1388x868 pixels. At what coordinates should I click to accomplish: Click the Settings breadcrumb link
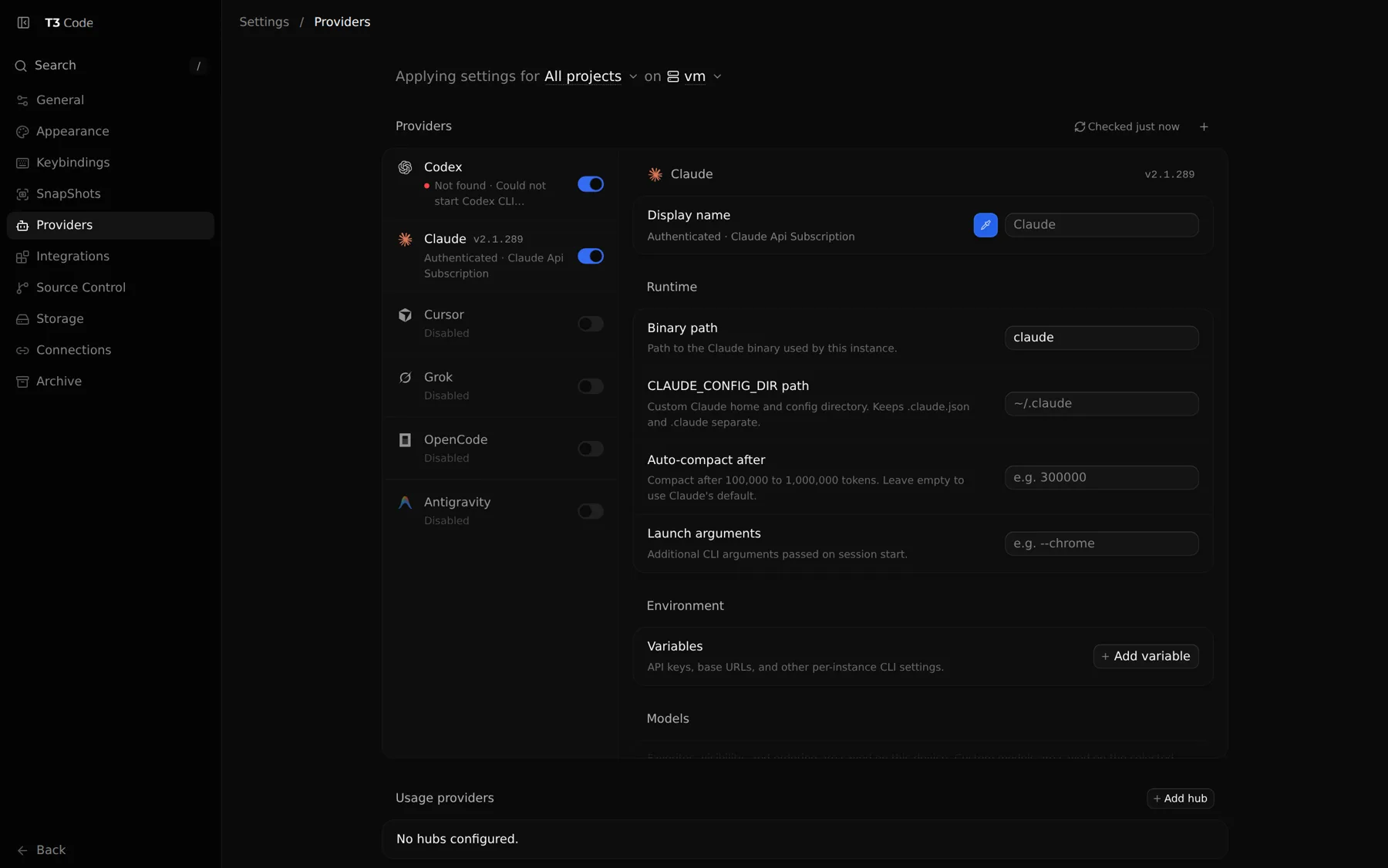[x=264, y=22]
